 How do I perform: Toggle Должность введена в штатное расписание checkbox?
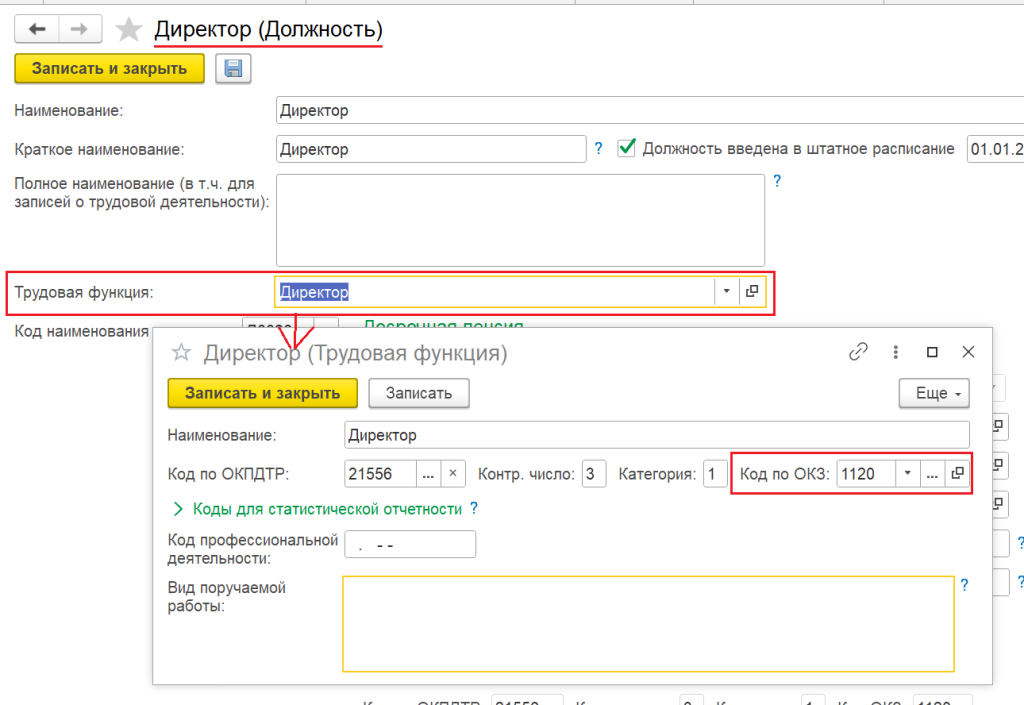[x=627, y=148]
